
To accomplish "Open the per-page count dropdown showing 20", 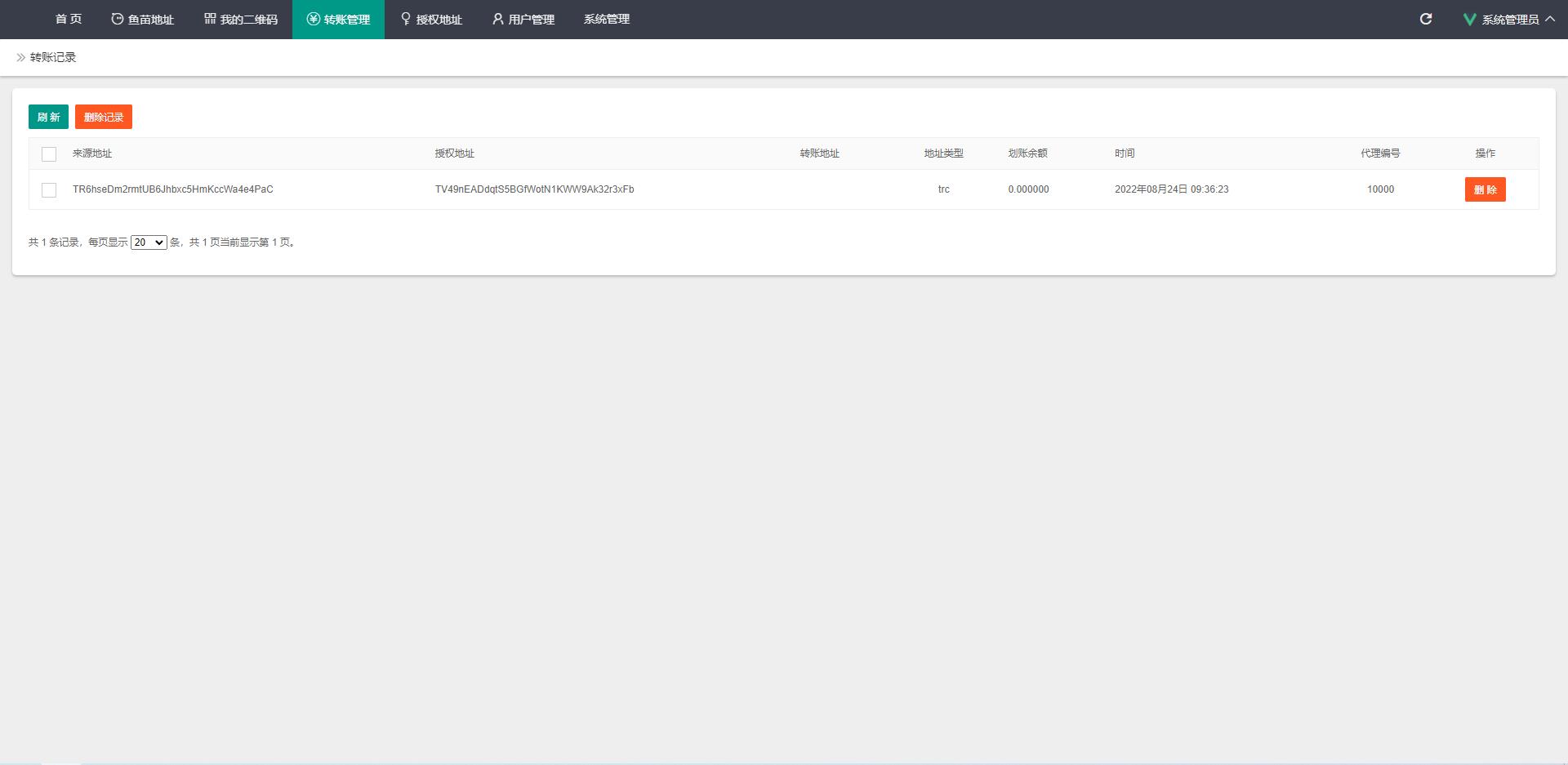I will [149, 242].
